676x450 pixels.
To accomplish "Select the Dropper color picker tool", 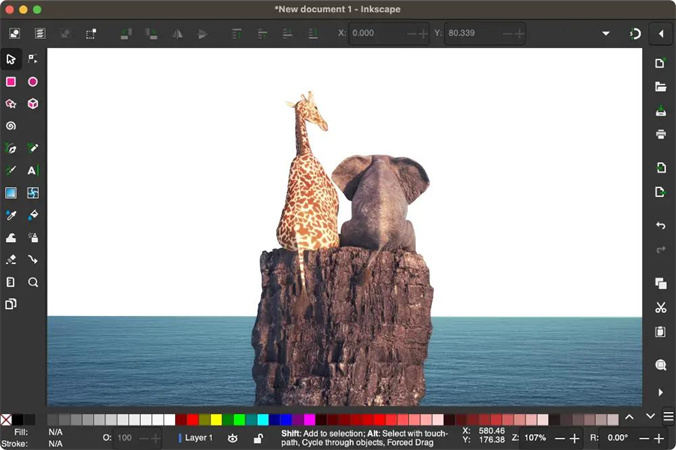I will click(x=11, y=215).
